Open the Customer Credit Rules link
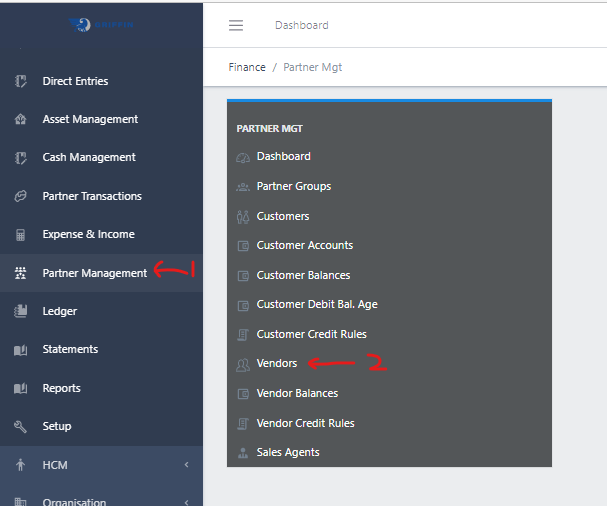This screenshot has width=607, height=506. 312,334
